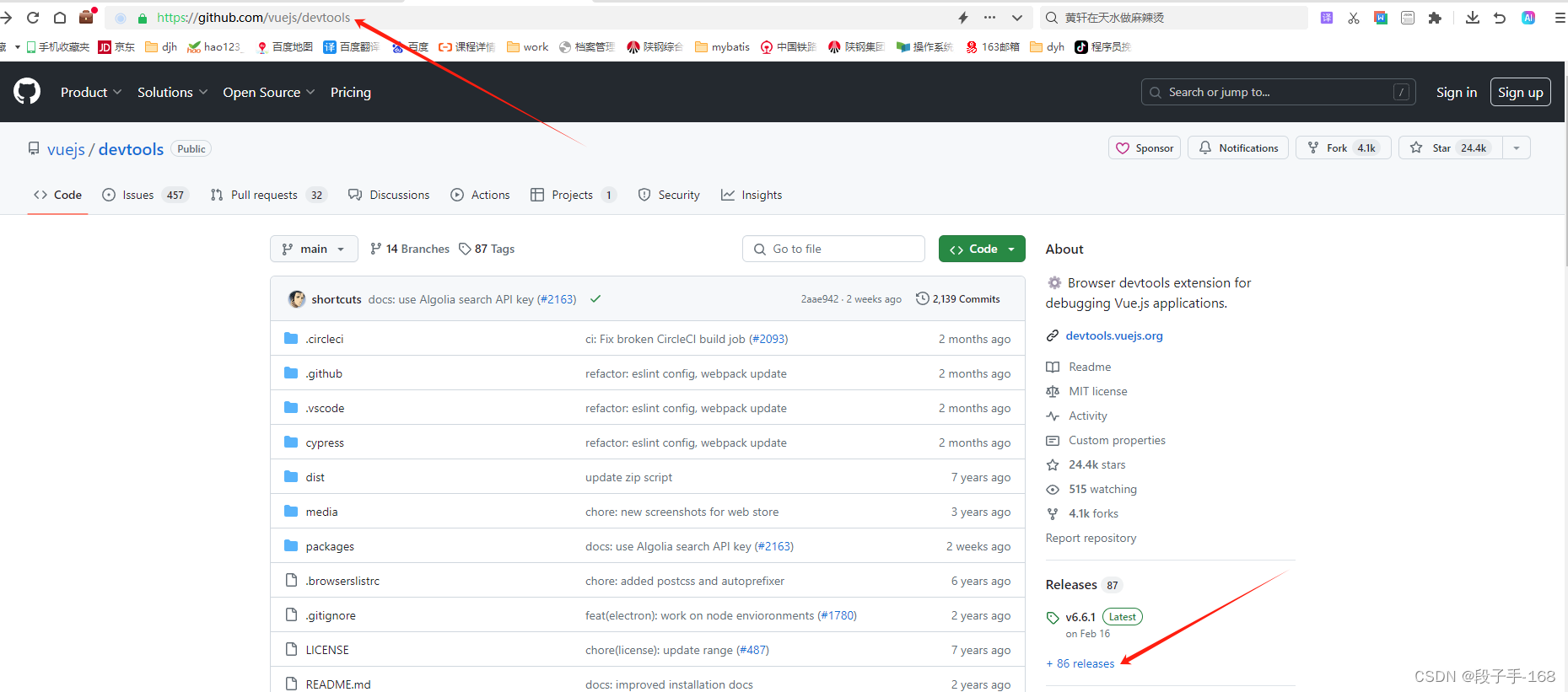Star the devtools repository
This screenshot has width=1568, height=692.
pos(1450,148)
